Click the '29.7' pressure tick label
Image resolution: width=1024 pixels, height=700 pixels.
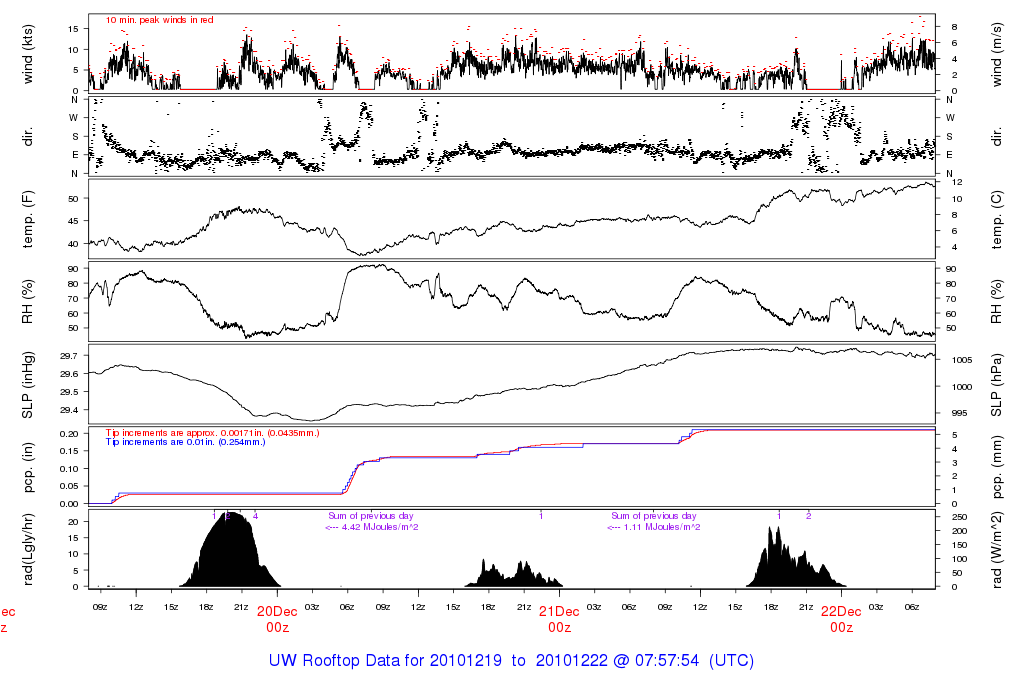[x=69, y=356]
